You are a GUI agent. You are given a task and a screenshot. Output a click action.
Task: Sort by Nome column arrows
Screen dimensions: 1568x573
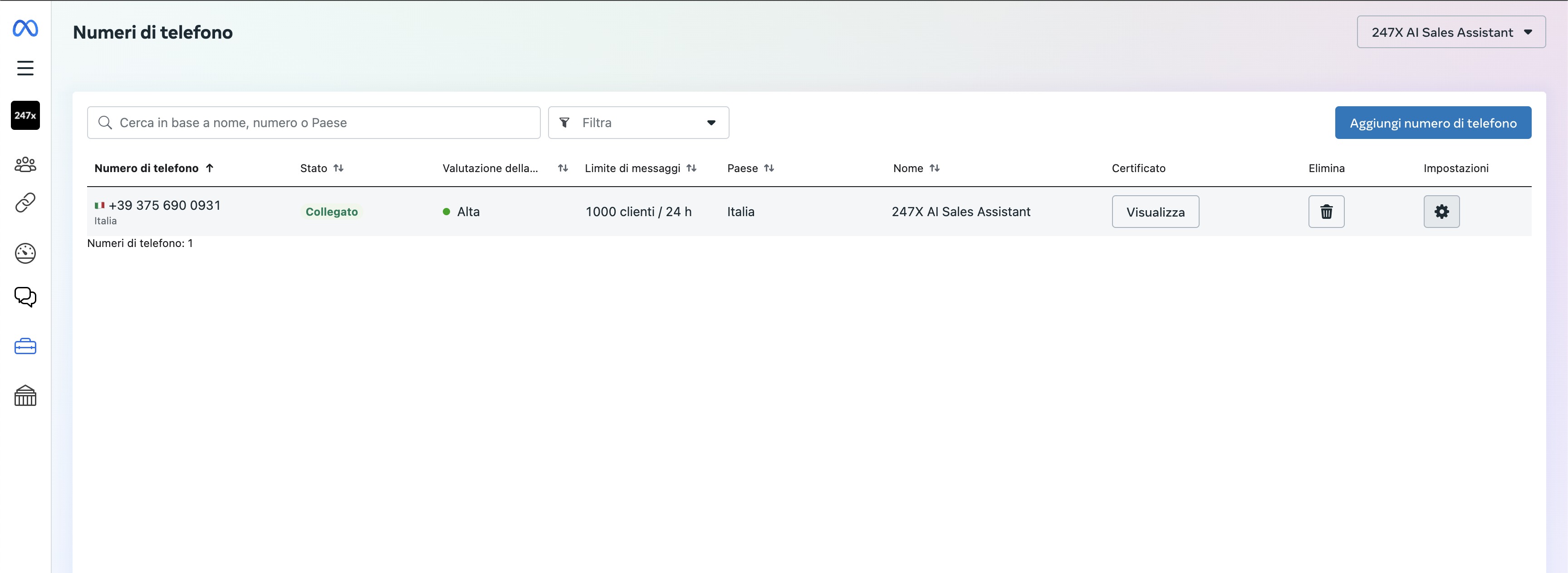(935, 168)
